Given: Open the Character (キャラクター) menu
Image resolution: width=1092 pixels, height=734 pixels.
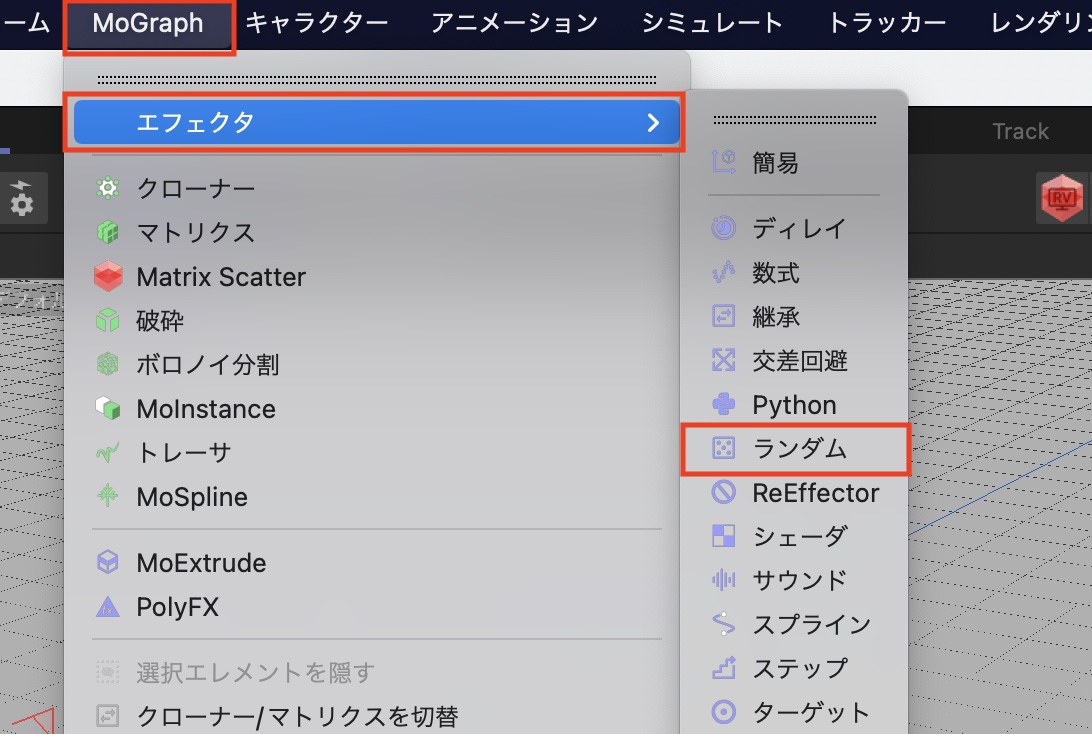Looking at the screenshot, I should tap(316, 23).
